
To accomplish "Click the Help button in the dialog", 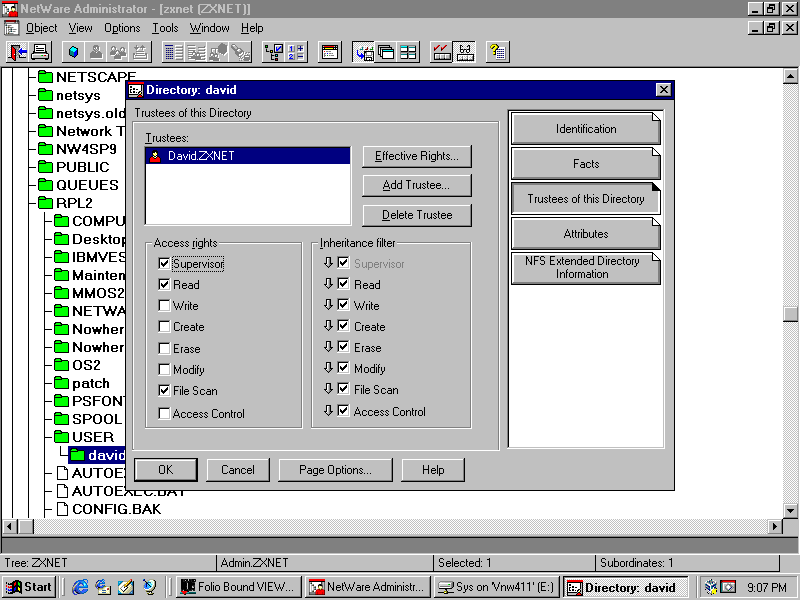I will point(433,469).
